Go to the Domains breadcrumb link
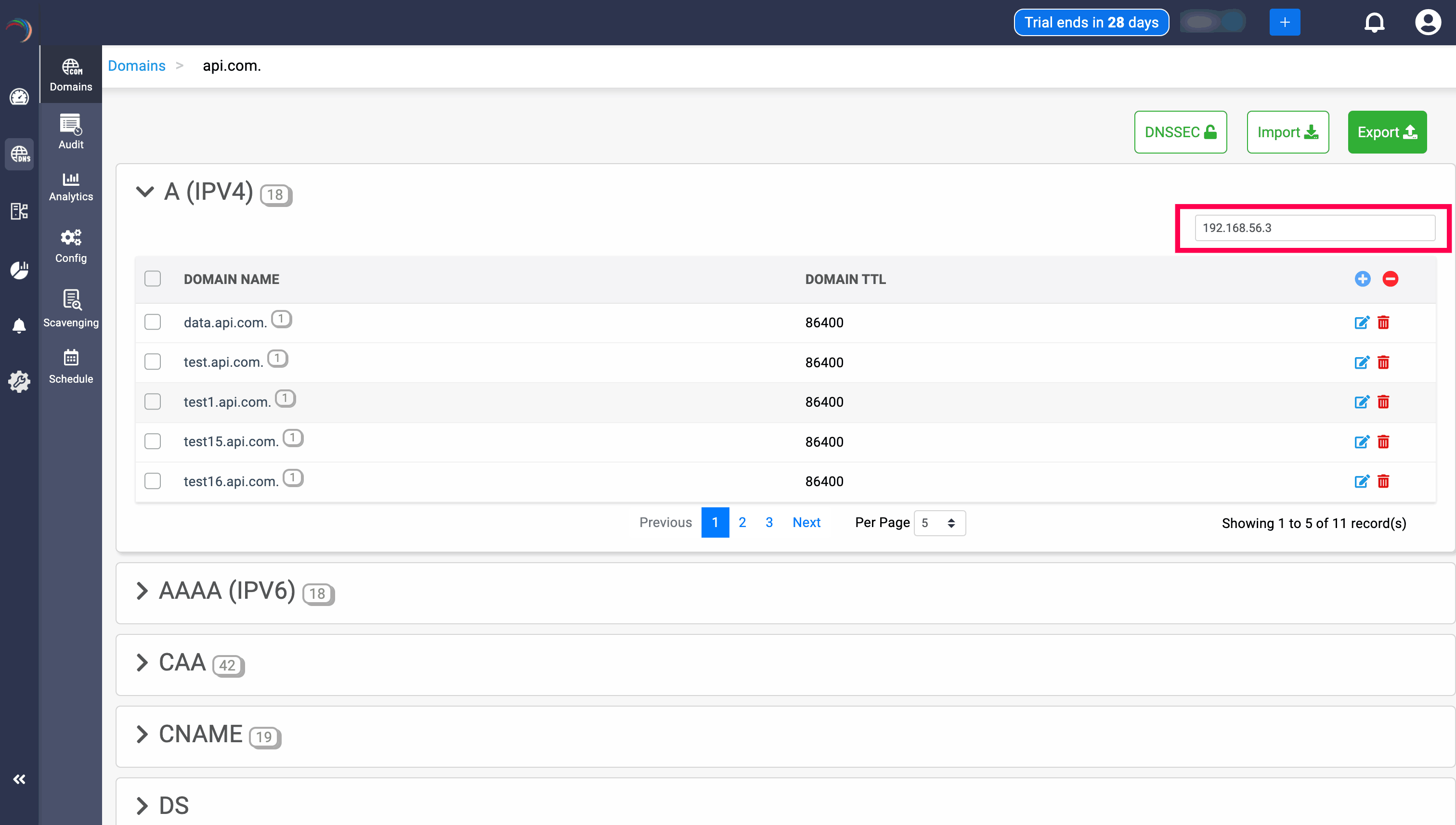1456x825 pixels. (137, 66)
